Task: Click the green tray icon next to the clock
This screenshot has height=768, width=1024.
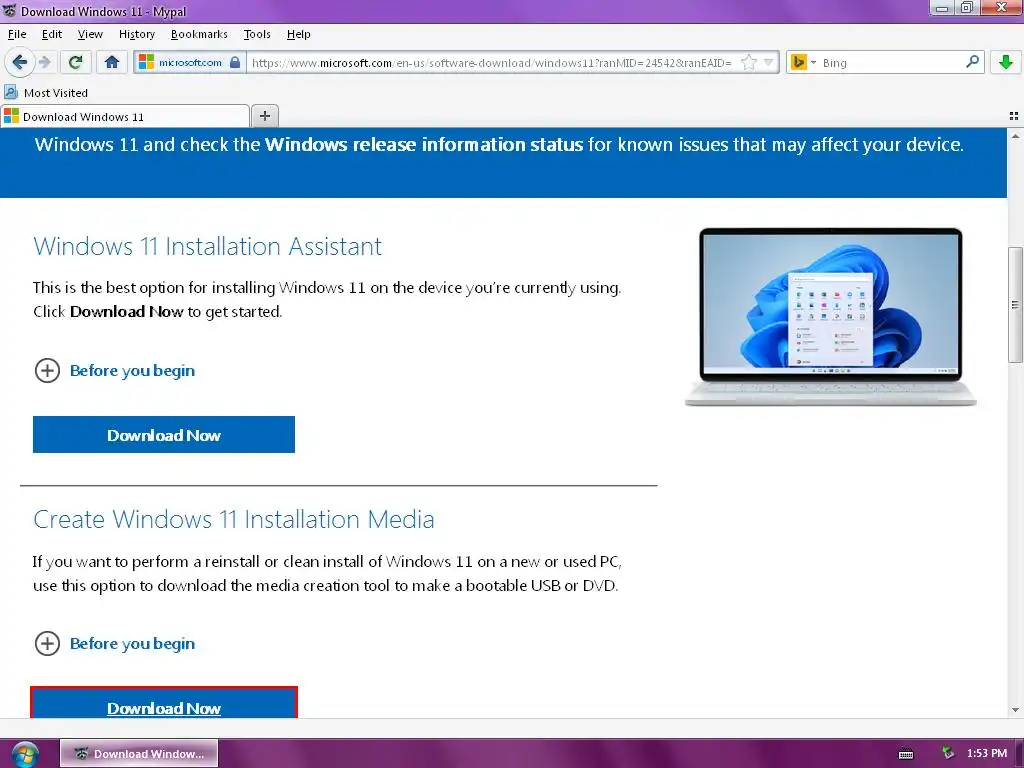Action: (x=948, y=753)
